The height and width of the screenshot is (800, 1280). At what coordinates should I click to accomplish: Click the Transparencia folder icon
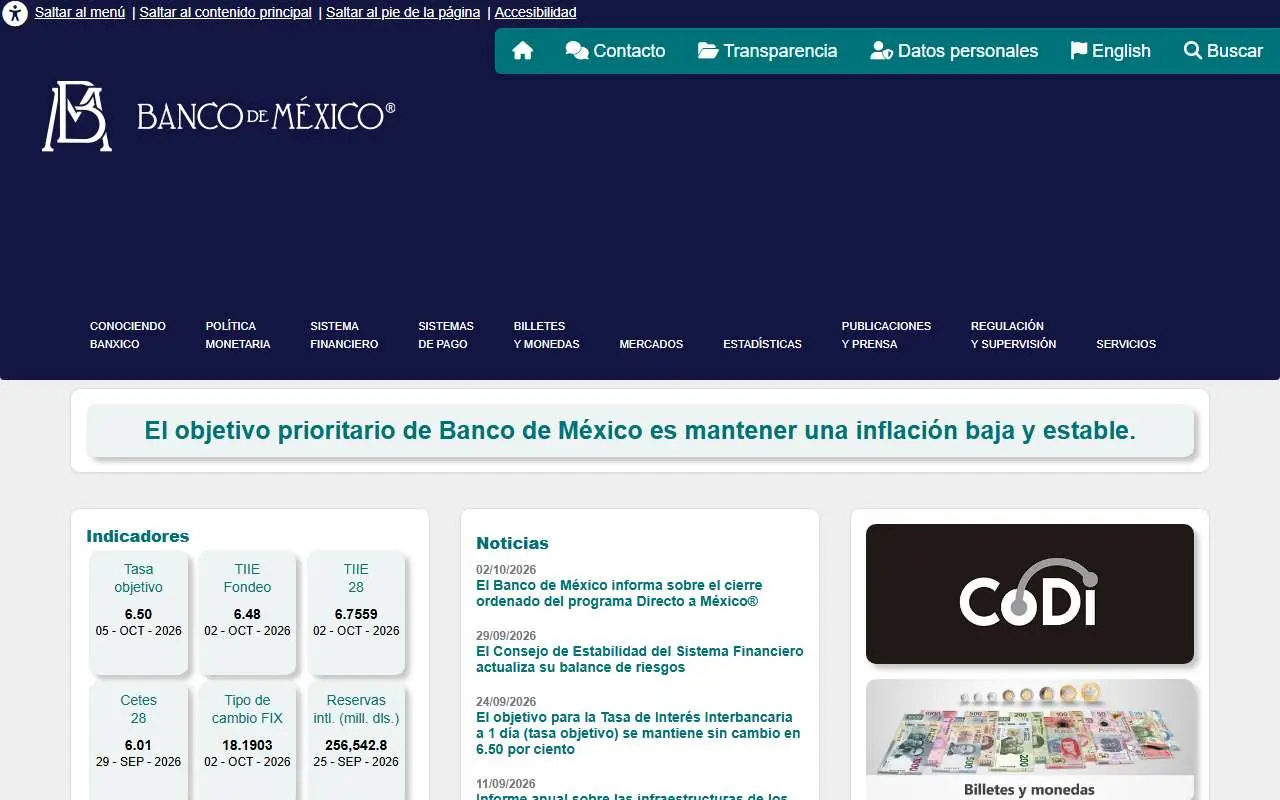(x=708, y=51)
